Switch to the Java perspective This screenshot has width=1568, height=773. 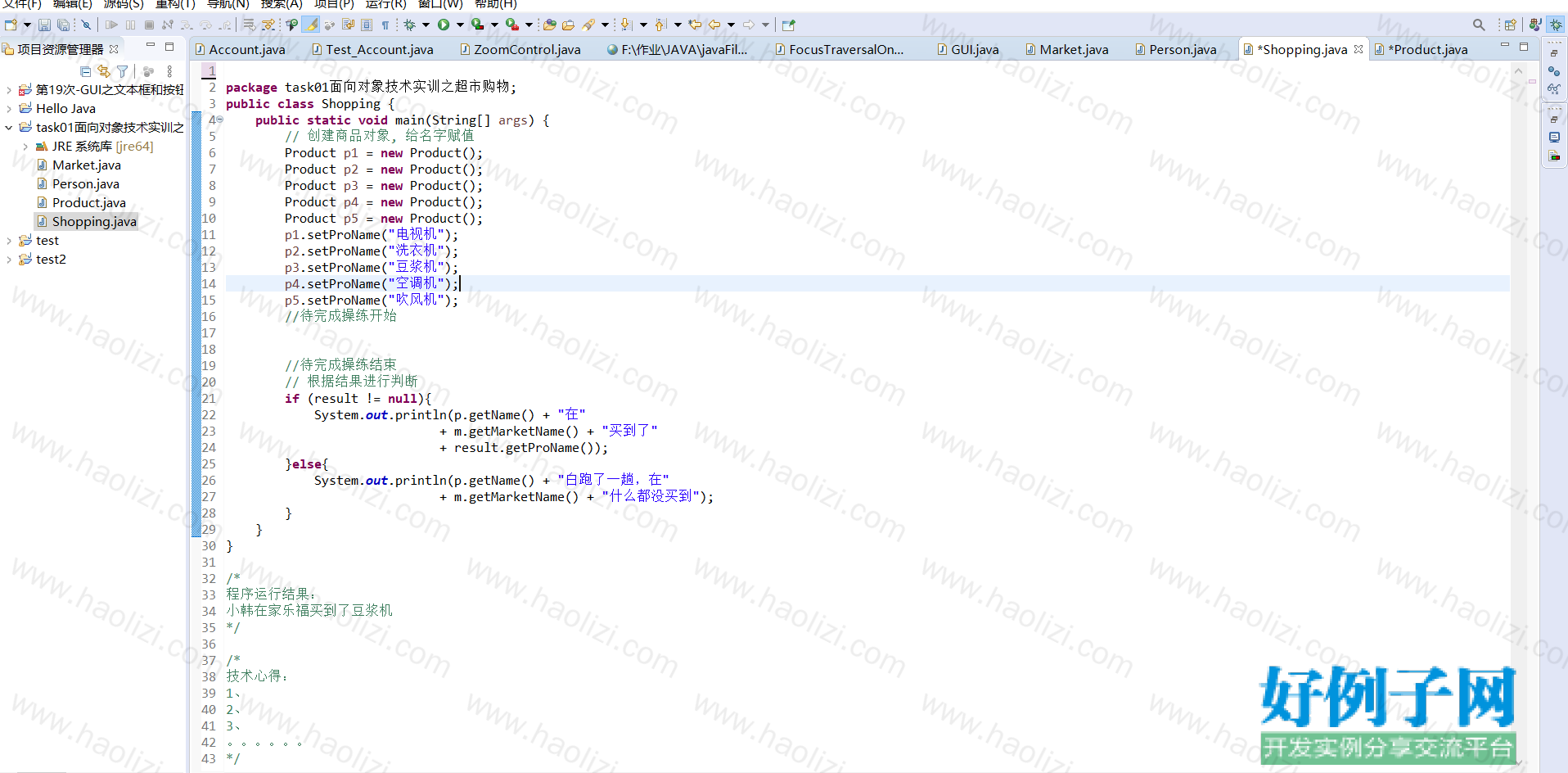1535,25
